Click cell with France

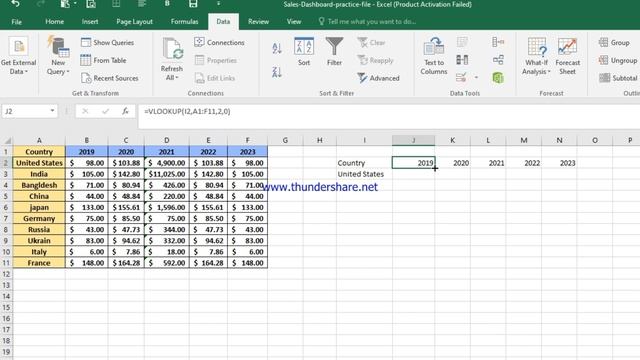click(x=39, y=263)
